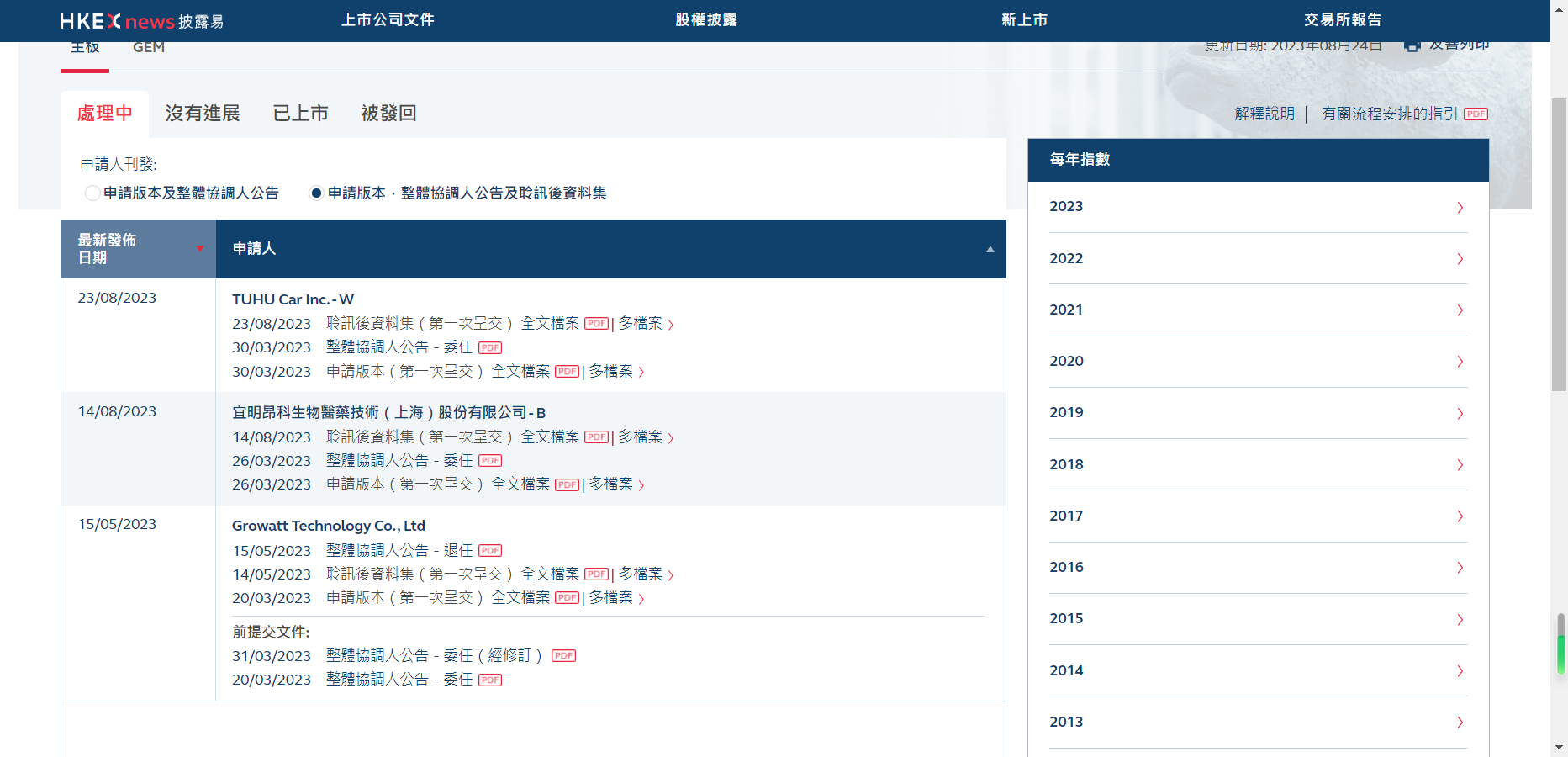
Task: Switch to 處理中 tab
Action: pyautogui.click(x=104, y=114)
